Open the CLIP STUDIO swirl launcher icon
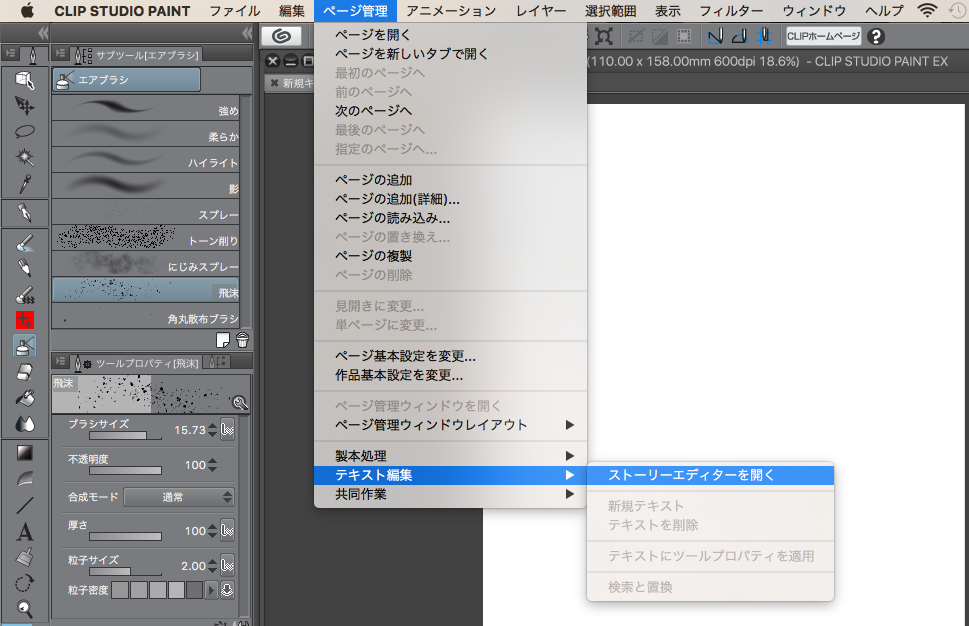Image resolution: width=969 pixels, height=626 pixels. [x=281, y=36]
